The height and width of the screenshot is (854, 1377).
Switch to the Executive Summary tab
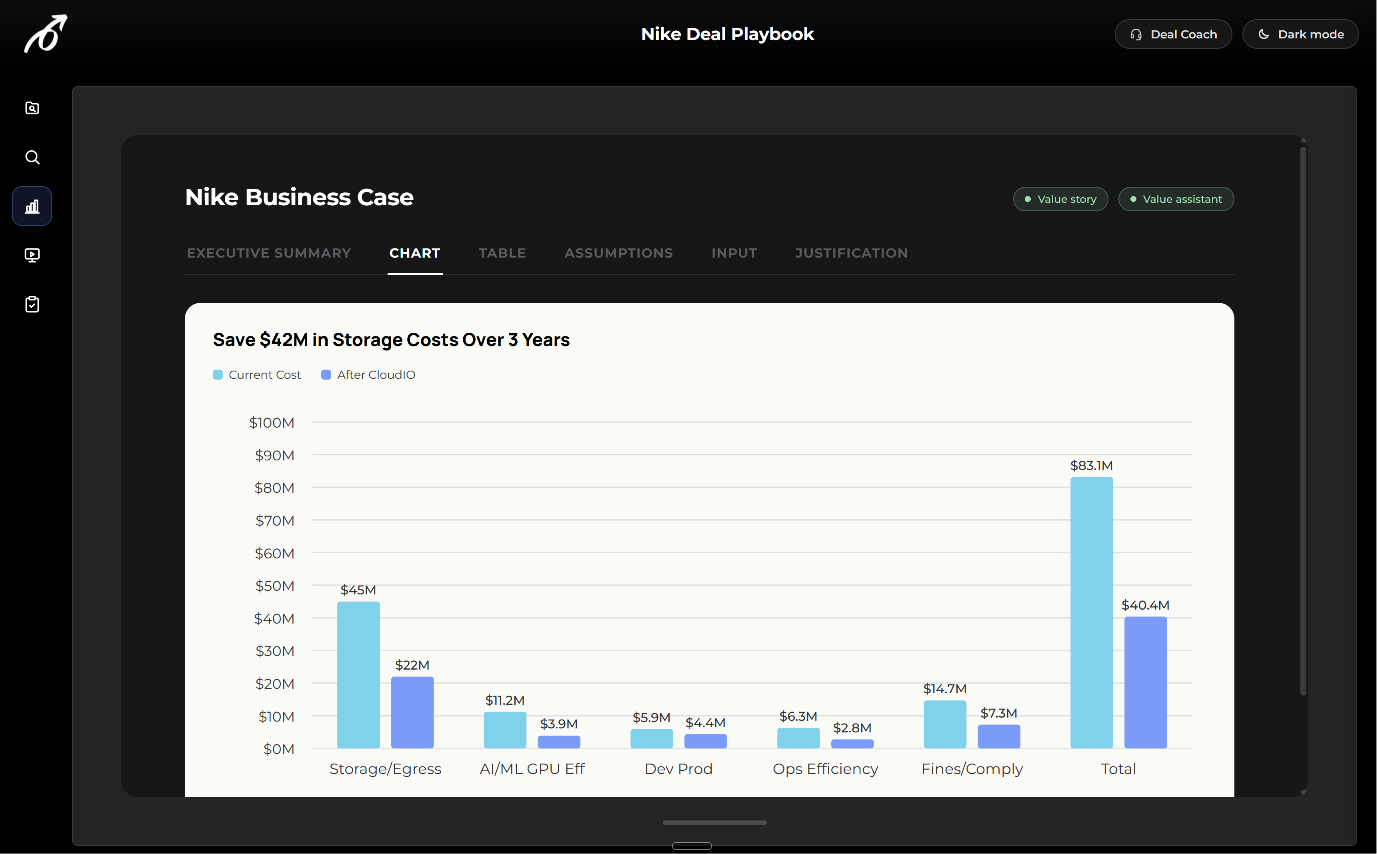[269, 253]
